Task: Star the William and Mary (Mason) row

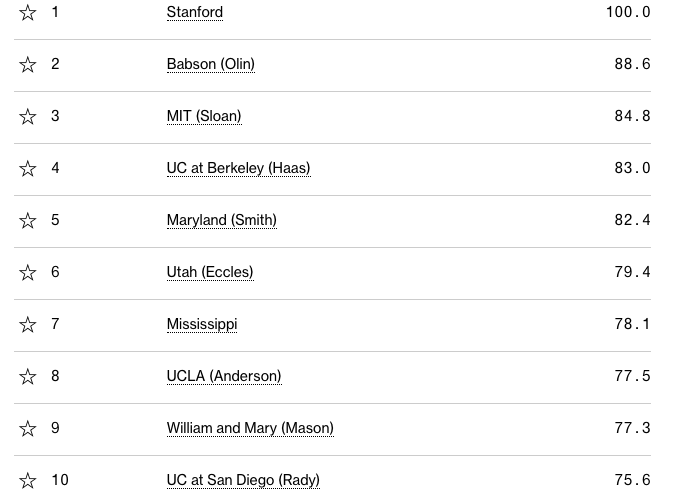Action: tap(28, 429)
